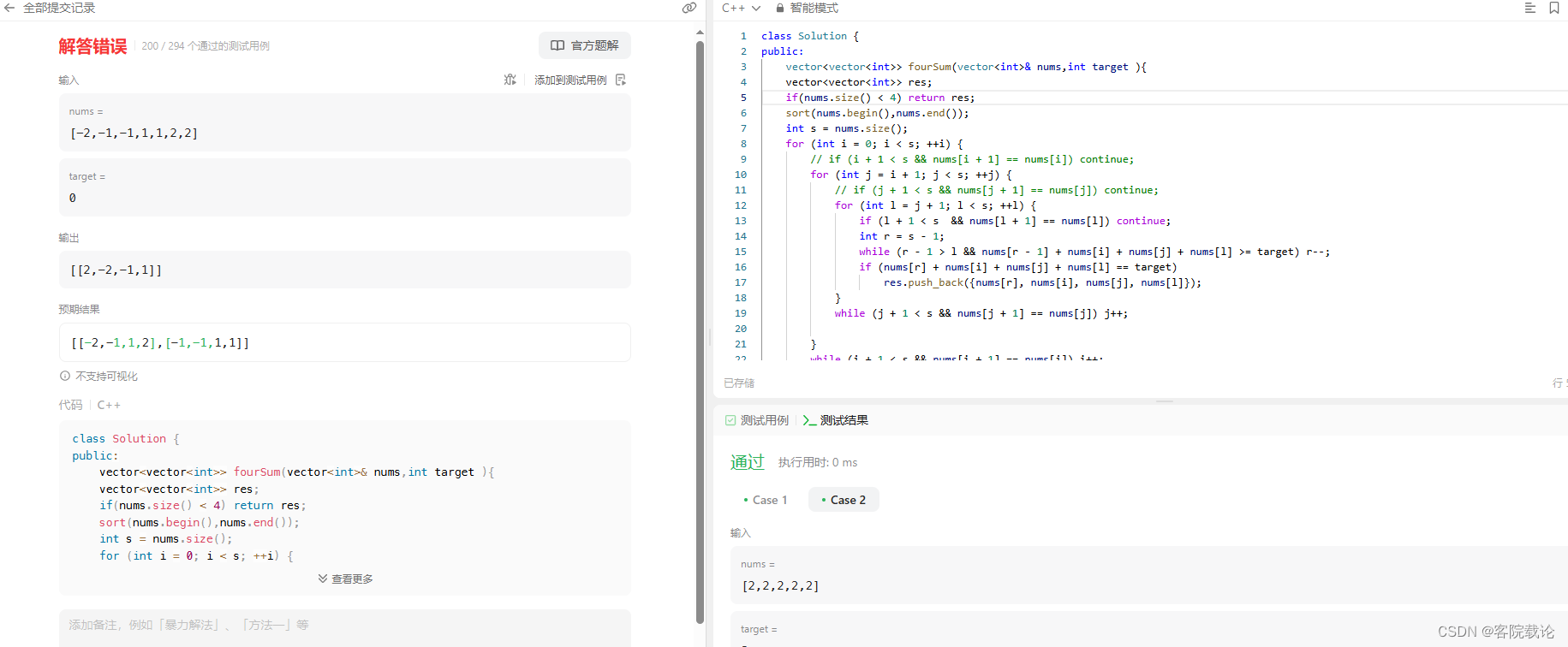Bookmark the code with the bookmark icon

(x=1554, y=8)
